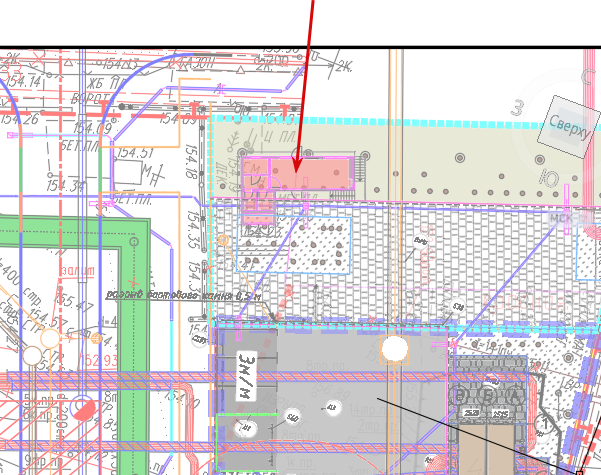Select the "154.26" elevation label
The height and width of the screenshot is (475, 601).
(19, 119)
